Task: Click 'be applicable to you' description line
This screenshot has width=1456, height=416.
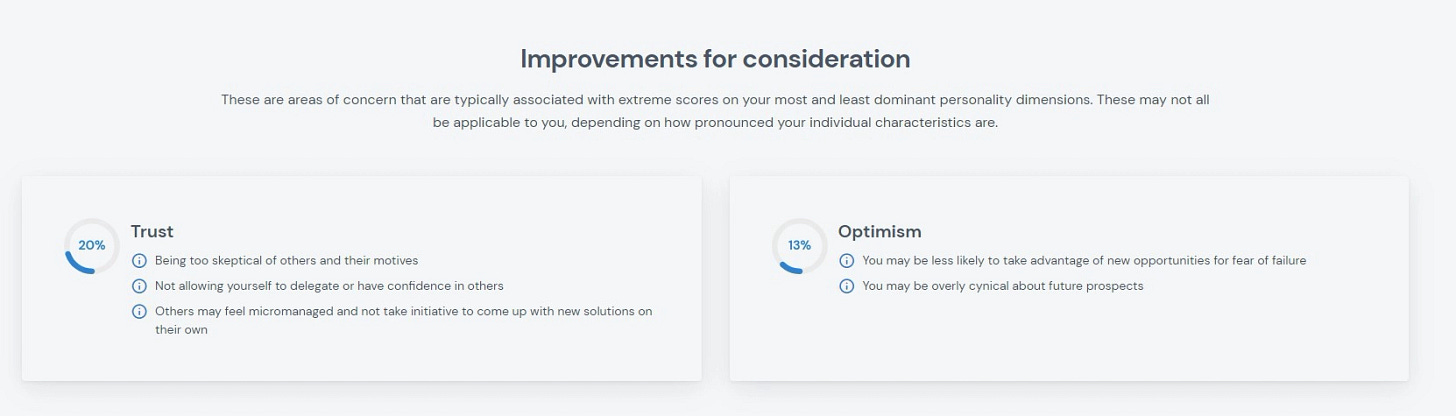Action: click(x=715, y=123)
